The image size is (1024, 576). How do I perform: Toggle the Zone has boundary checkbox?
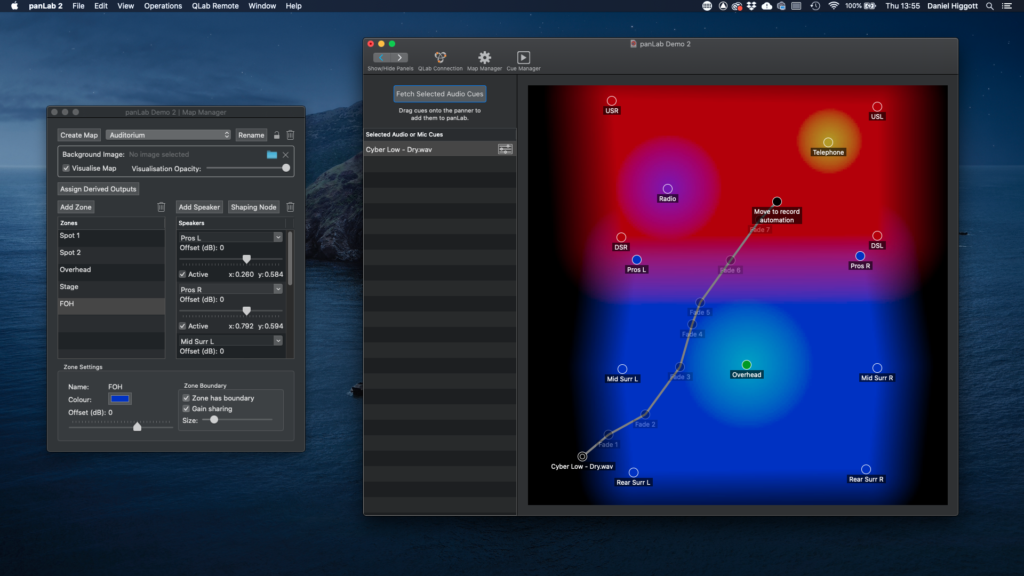pos(186,398)
